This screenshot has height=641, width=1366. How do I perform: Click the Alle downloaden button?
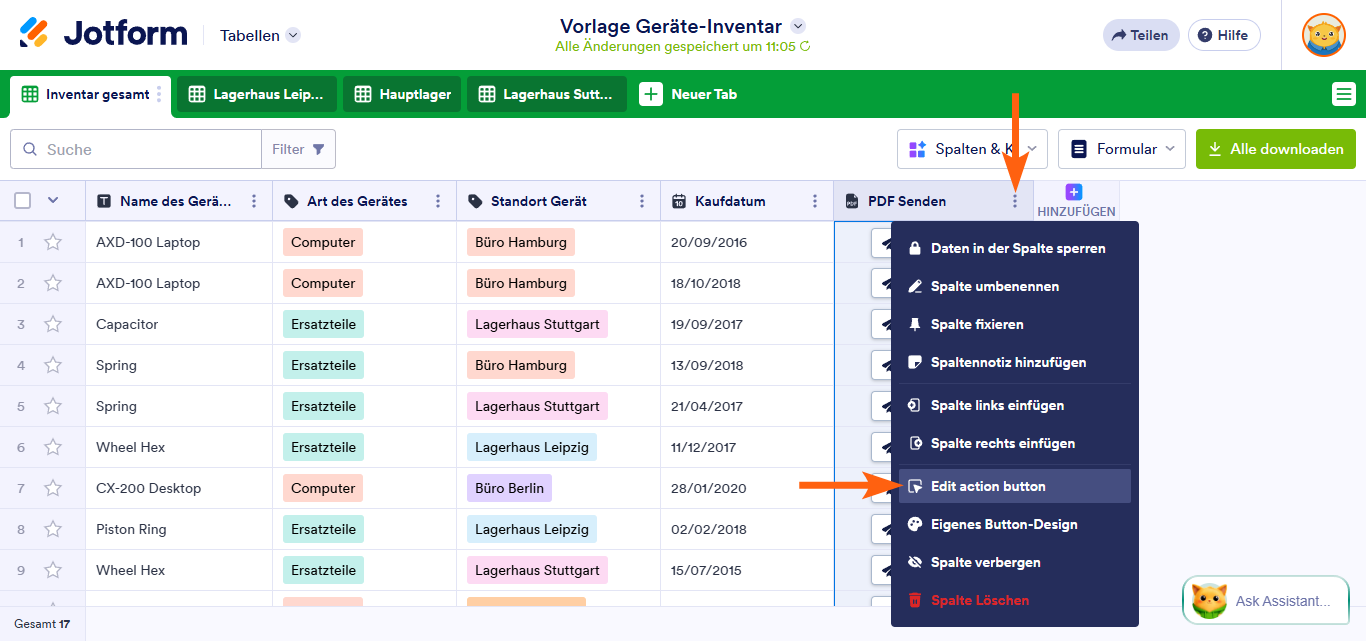coord(1275,149)
